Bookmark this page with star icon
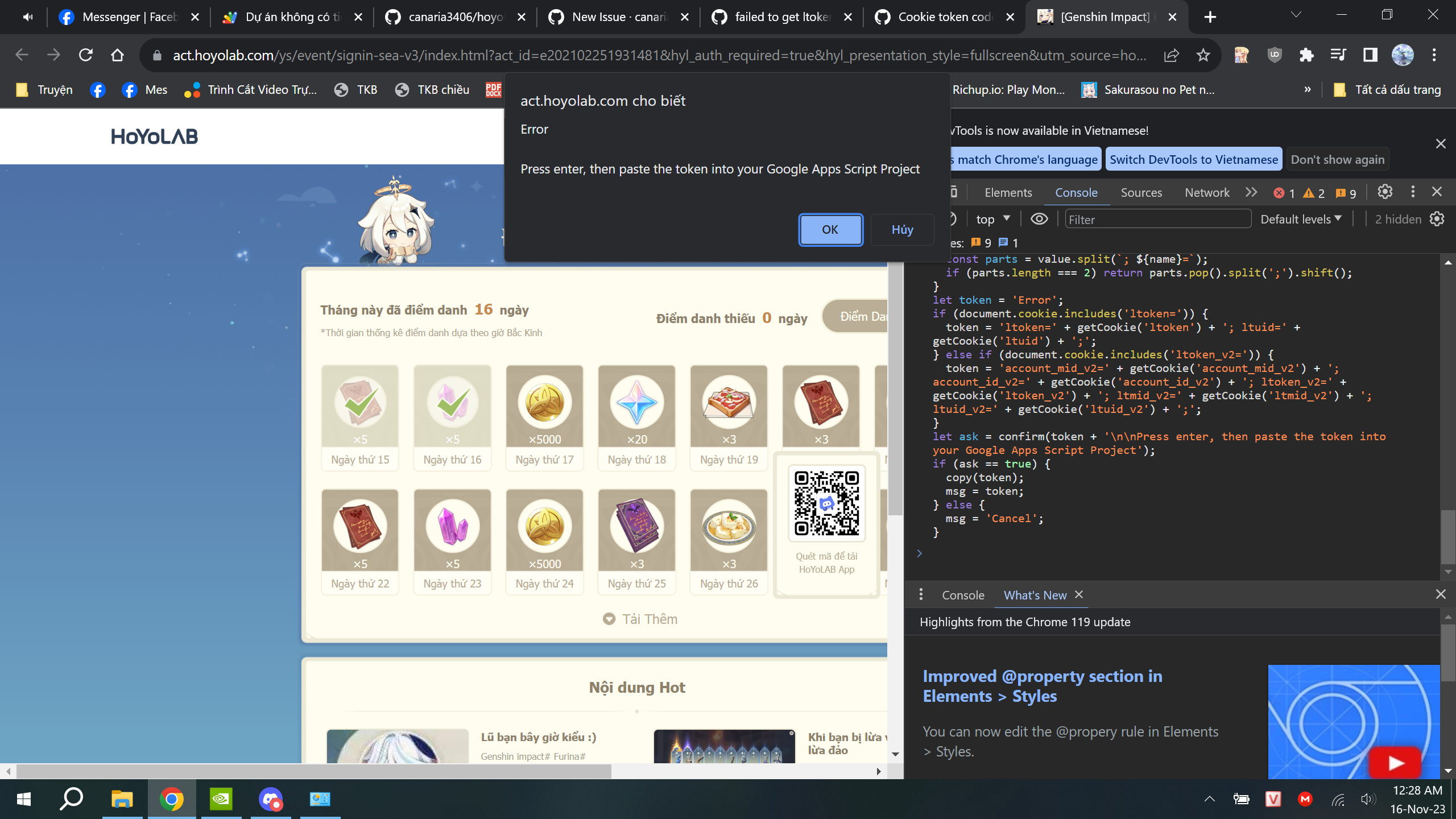Image resolution: width=1456 pixels, height=819 pixels. 1203,55
